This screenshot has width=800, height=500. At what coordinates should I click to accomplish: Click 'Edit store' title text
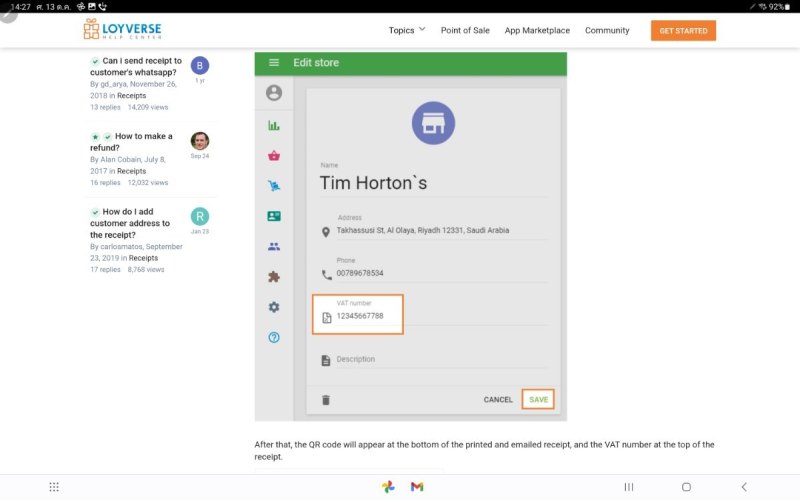(x=316, y=63)
